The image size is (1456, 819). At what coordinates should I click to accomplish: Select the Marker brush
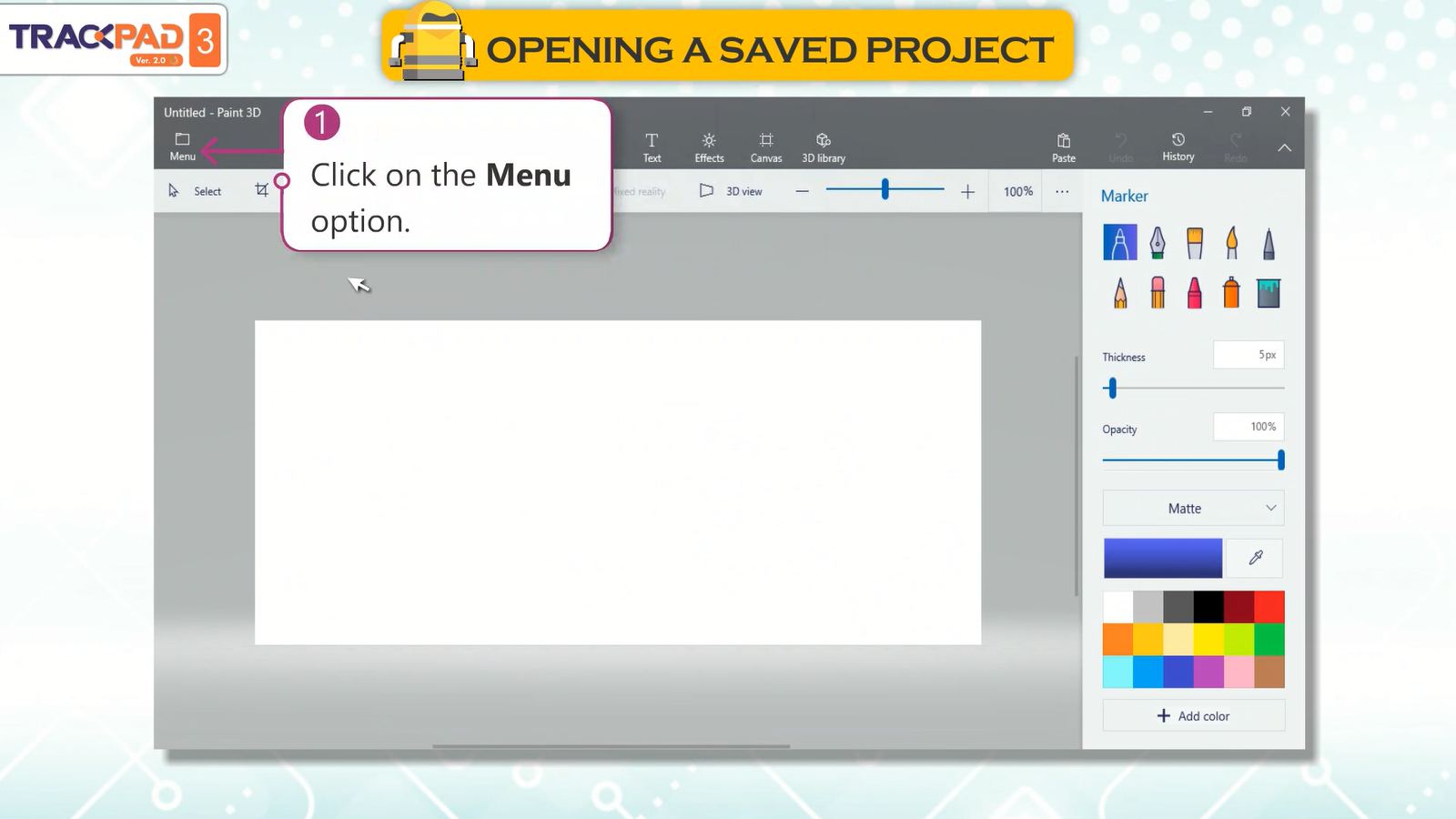(x=1120, y=242)
